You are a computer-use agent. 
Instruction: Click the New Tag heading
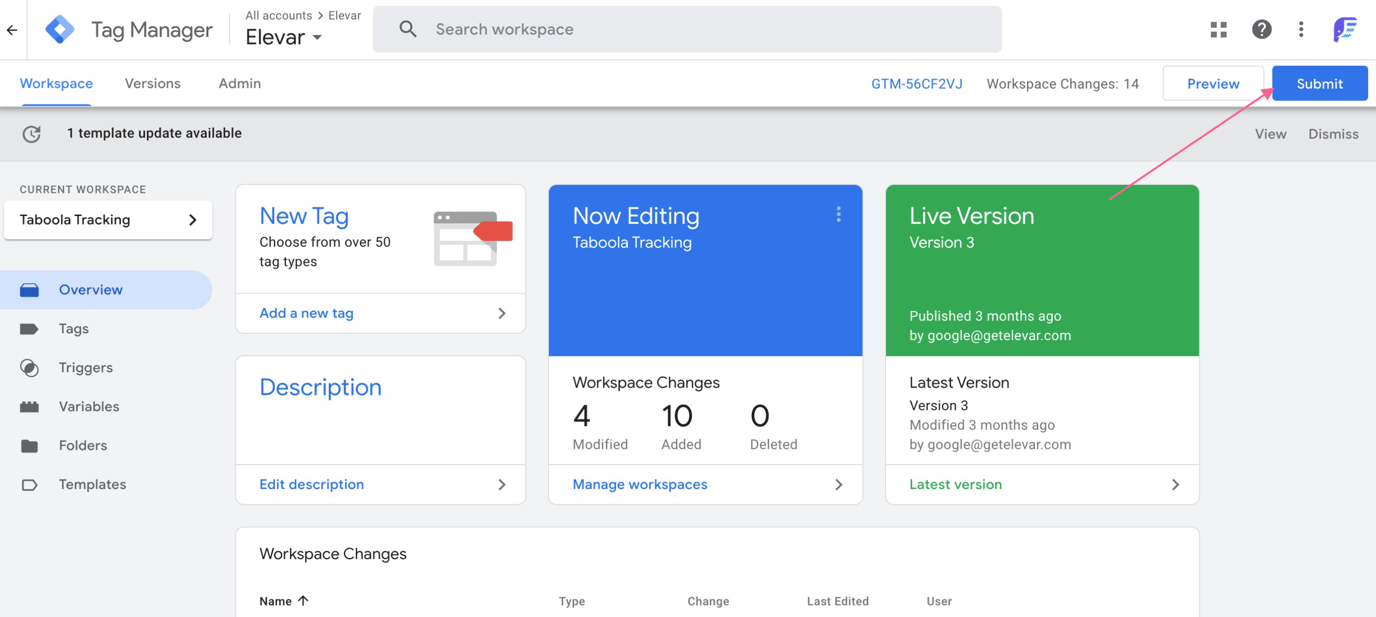point(304,216)
